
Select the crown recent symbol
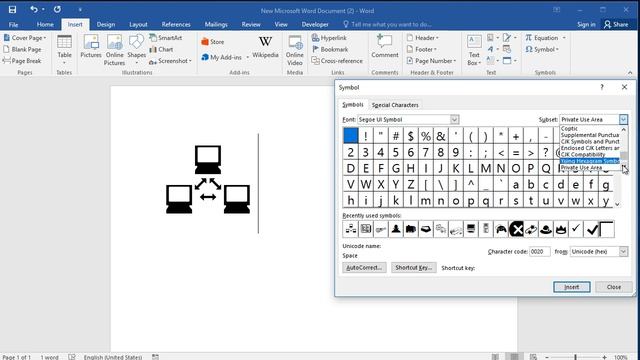[x=561, y=229]
